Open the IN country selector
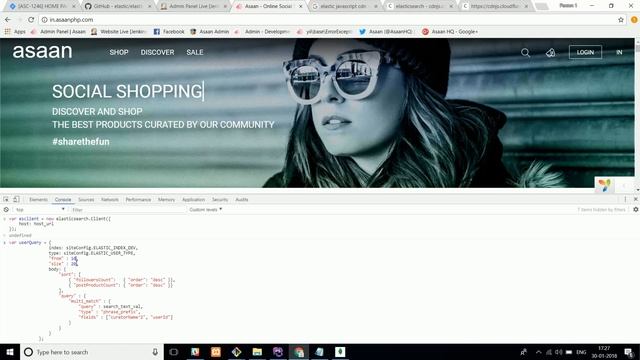640x360 pixels. click(x=619, y=52)
